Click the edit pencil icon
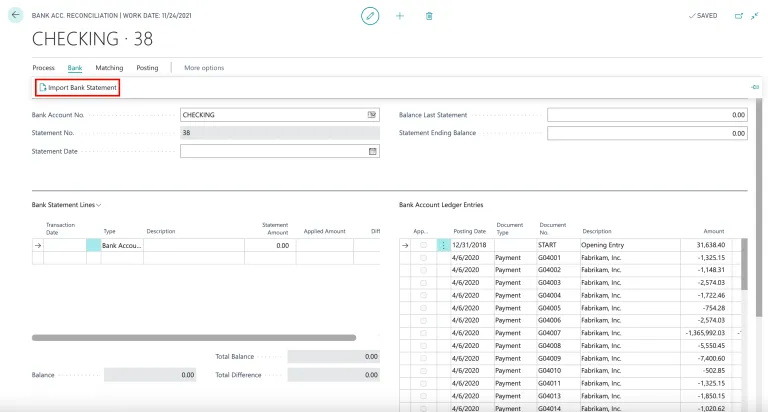 click(370, 16)
